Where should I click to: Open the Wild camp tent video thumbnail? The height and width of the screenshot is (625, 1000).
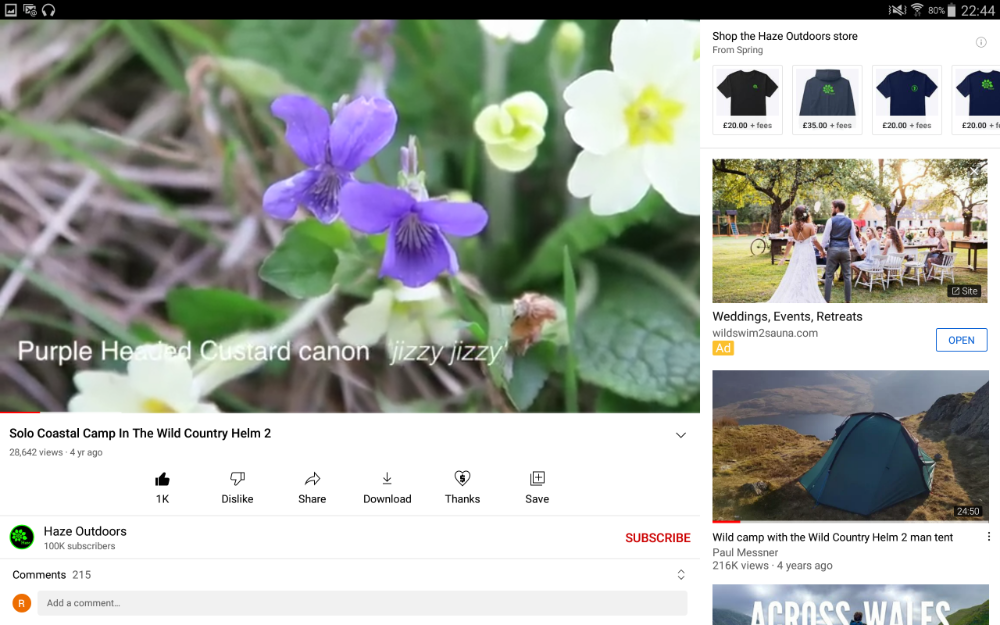(x=850, y=446)
